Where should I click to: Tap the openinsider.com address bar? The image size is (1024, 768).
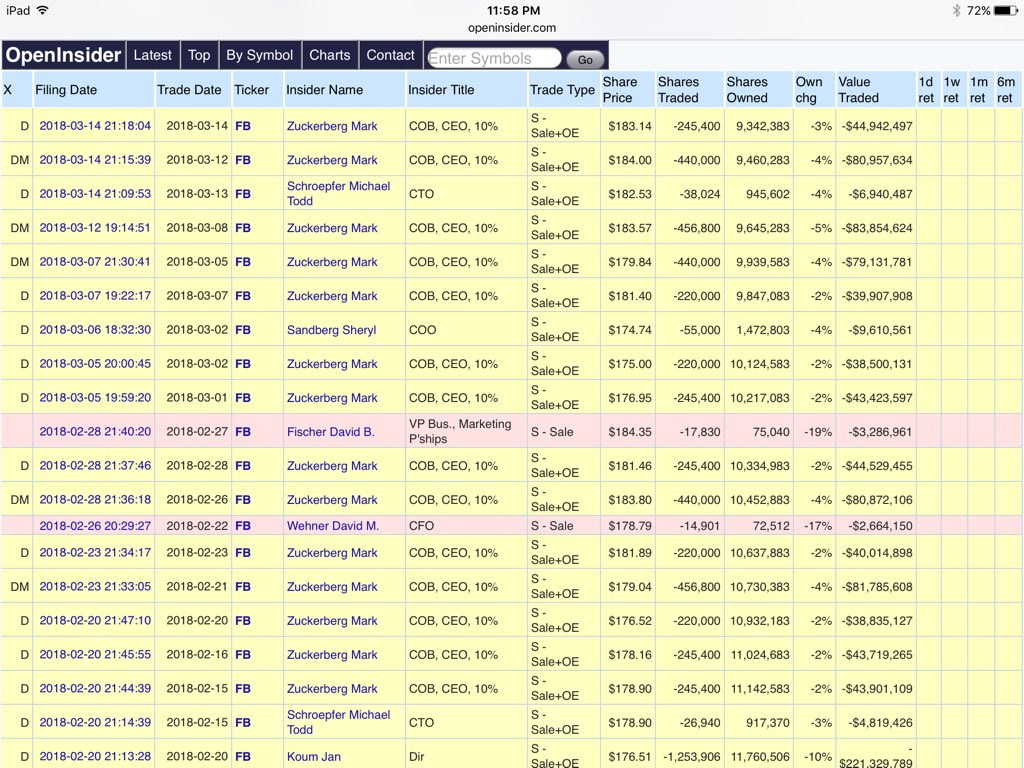[x=512, y=27]
